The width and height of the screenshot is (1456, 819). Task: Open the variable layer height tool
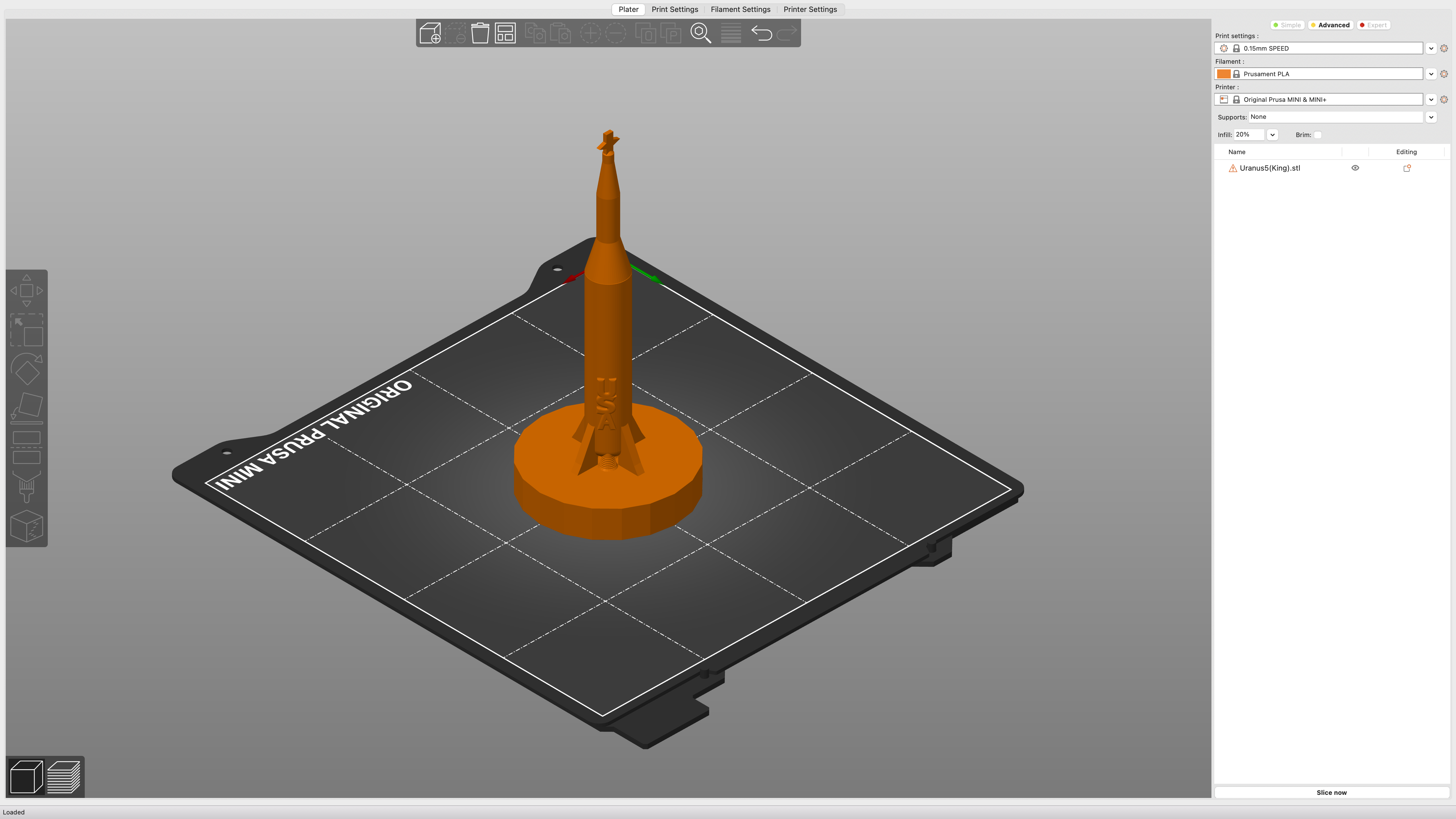coord(731,33)
